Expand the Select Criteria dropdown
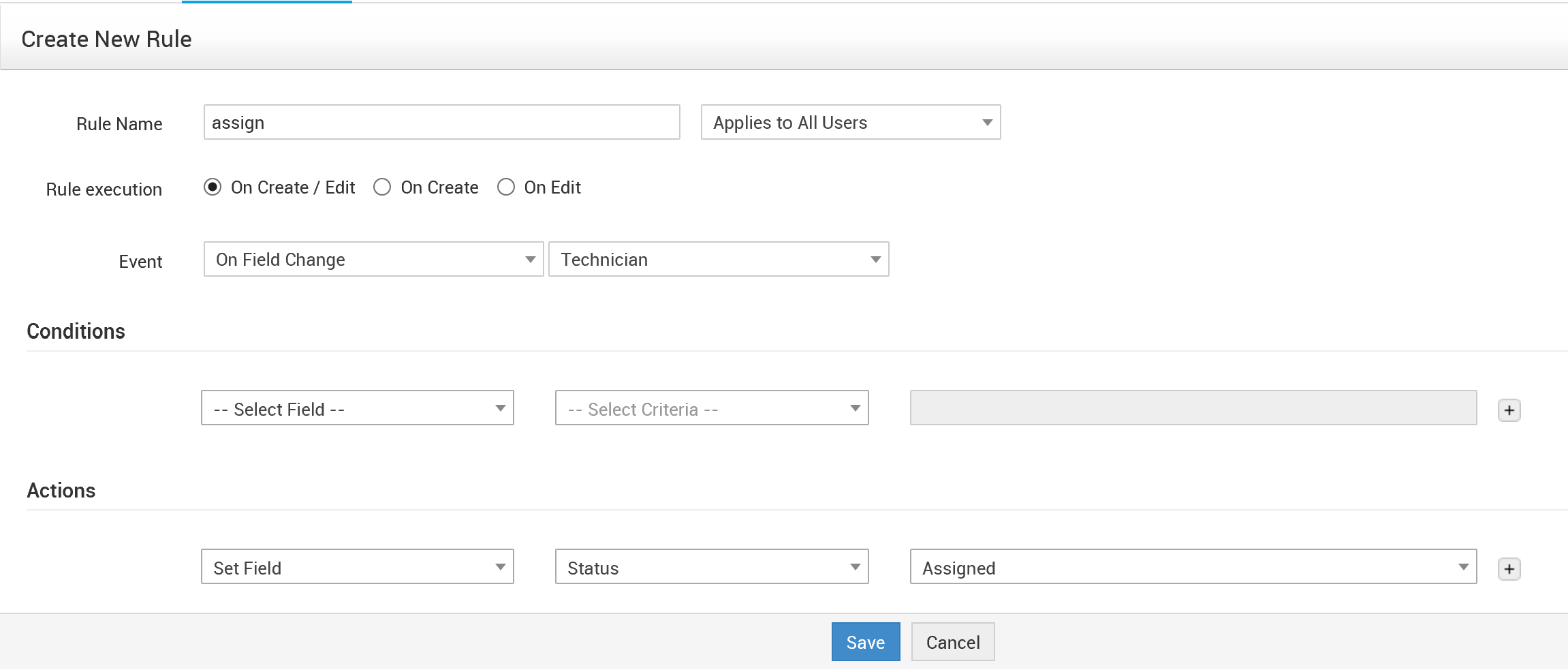1568x672 pixels. [x=711, y=408]
